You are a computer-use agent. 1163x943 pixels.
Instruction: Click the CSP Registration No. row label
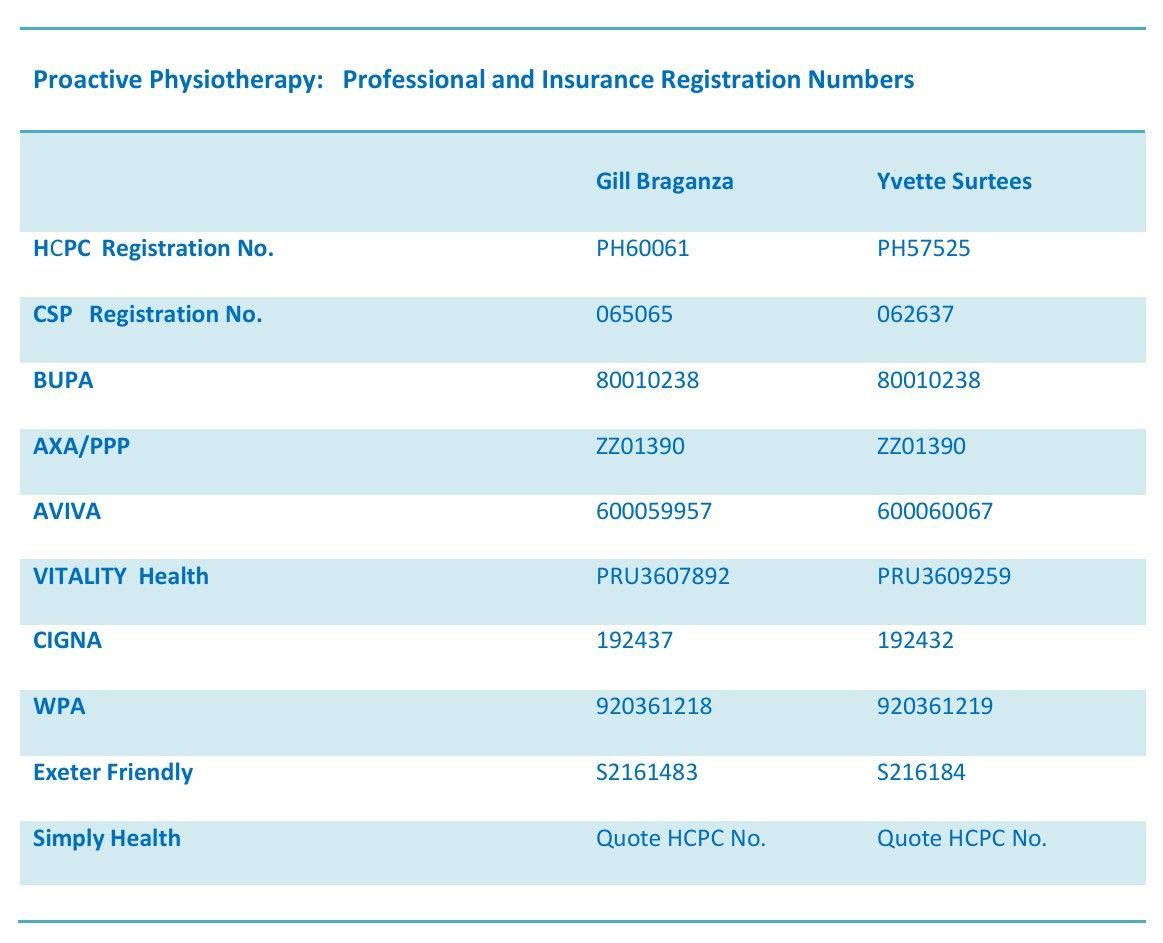click(148, 314)
